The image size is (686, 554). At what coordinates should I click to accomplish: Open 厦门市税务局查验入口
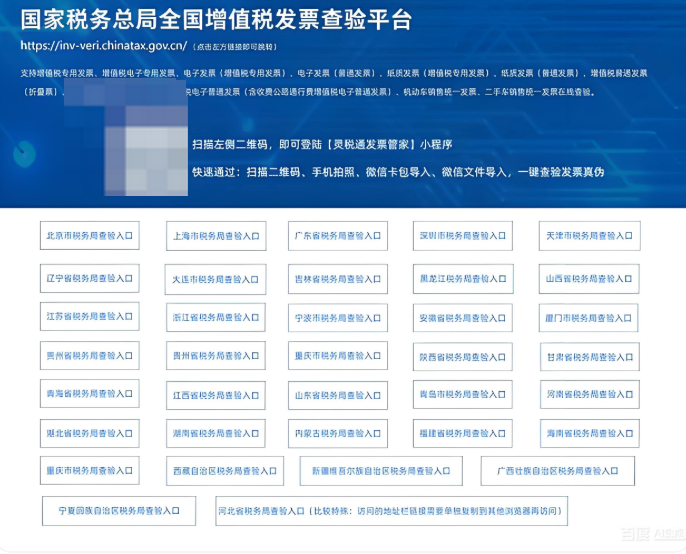click(589, 318)
